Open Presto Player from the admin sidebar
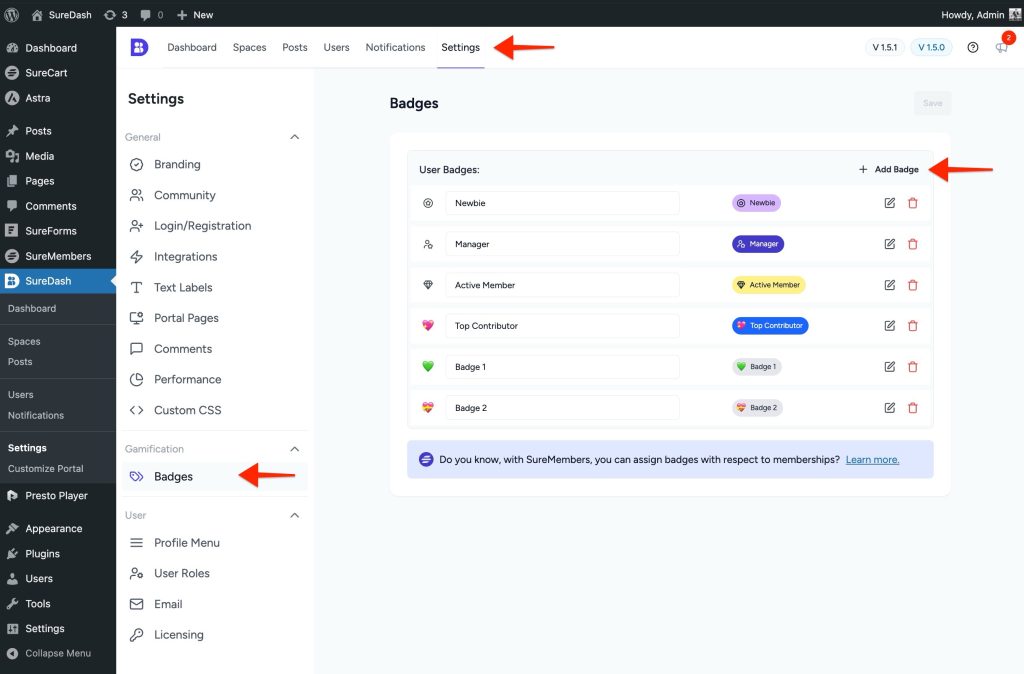The image size is (1024, 674). tap(55, 494)
